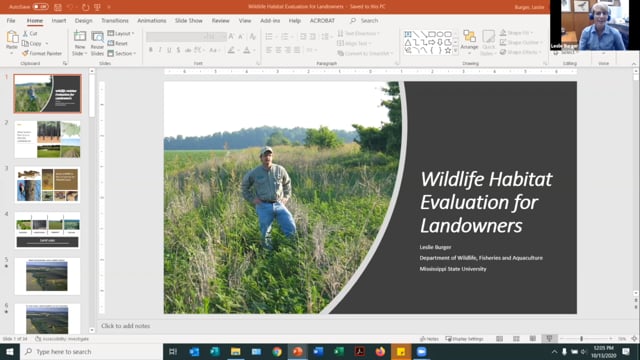The image size is (640, 360).
Task: Open the text highlight color picker
Action: [231, 50]
